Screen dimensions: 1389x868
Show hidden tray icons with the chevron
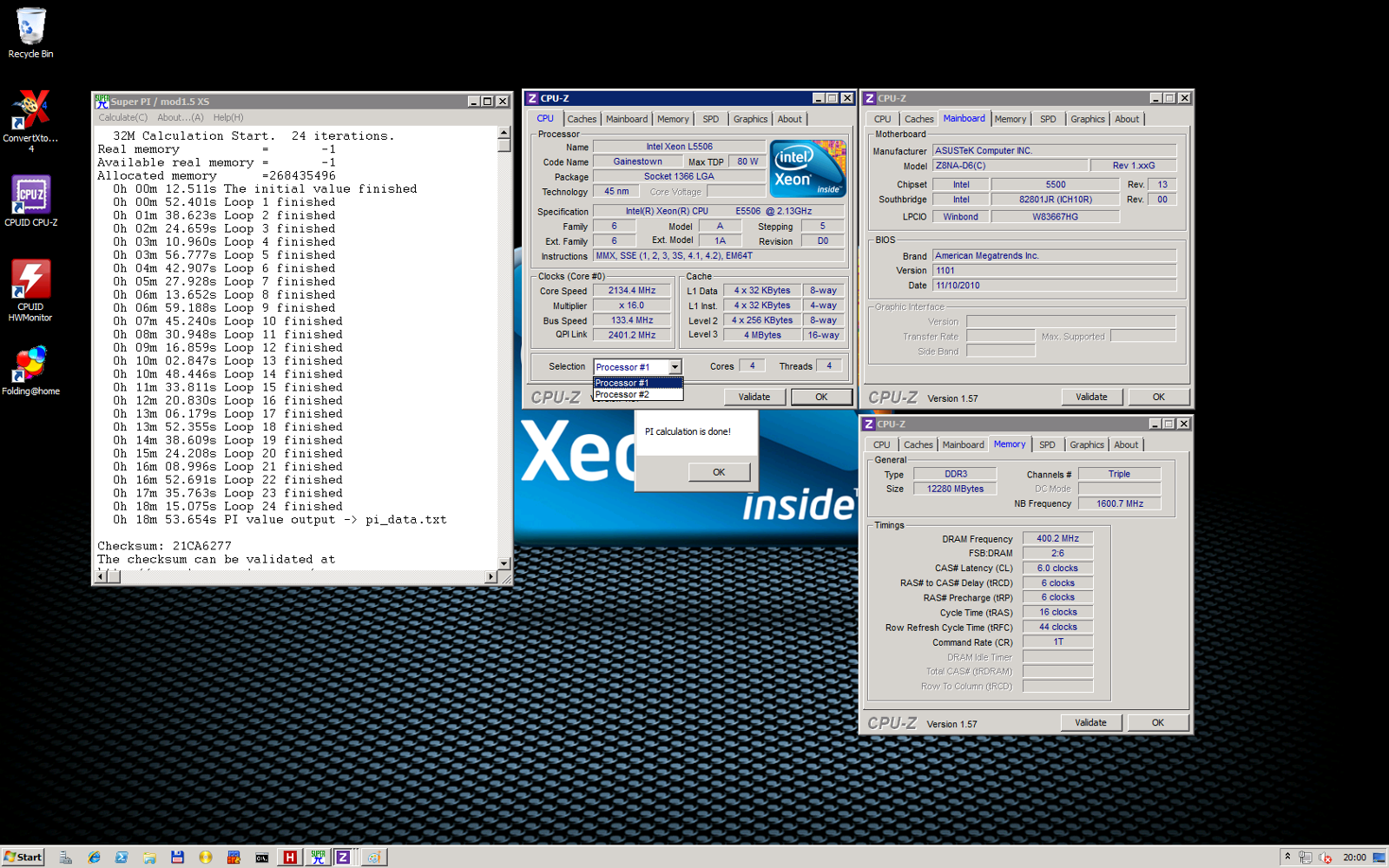click(1287, 857)
